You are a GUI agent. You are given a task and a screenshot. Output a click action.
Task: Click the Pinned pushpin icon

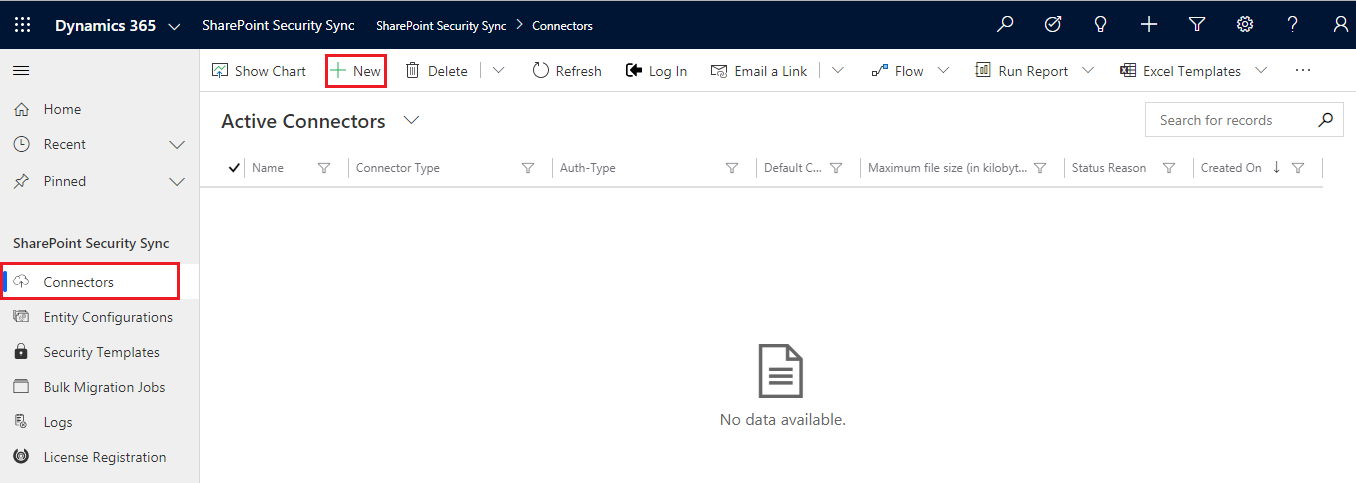[x=21, y=181]
